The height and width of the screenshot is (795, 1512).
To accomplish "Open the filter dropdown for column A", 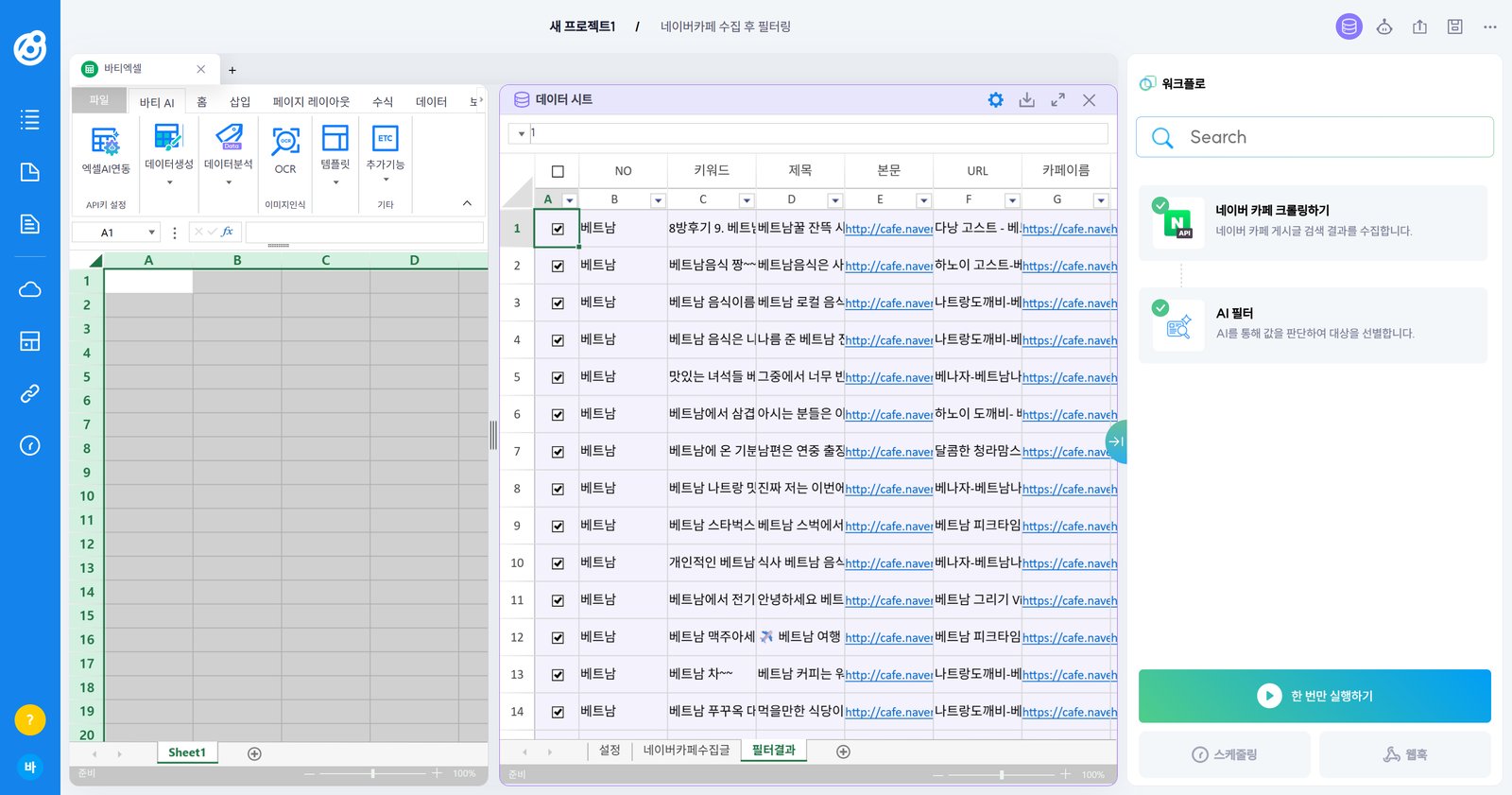I will (569, 200).
